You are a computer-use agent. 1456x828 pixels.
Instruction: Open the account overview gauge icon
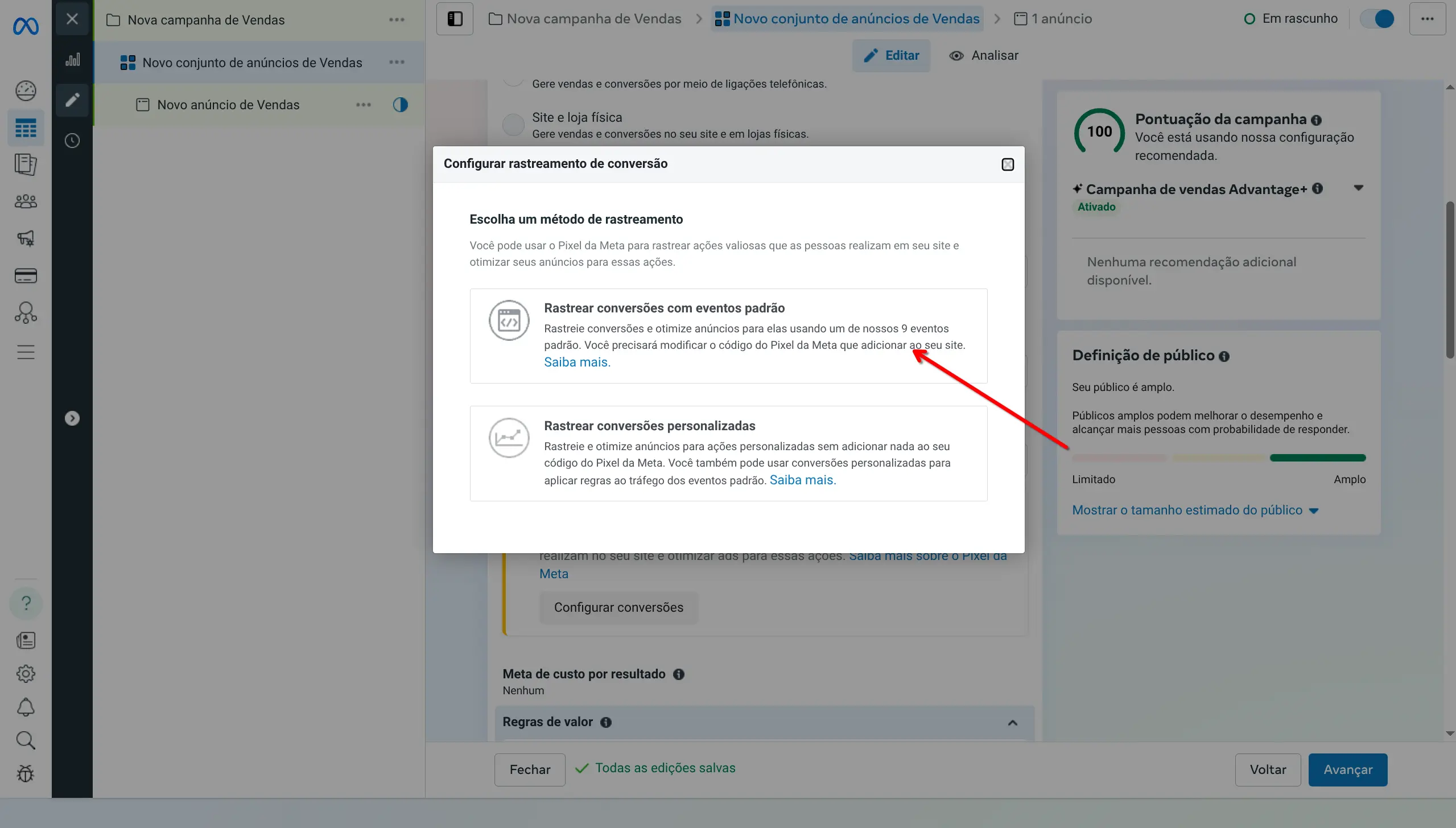point(26,91)
